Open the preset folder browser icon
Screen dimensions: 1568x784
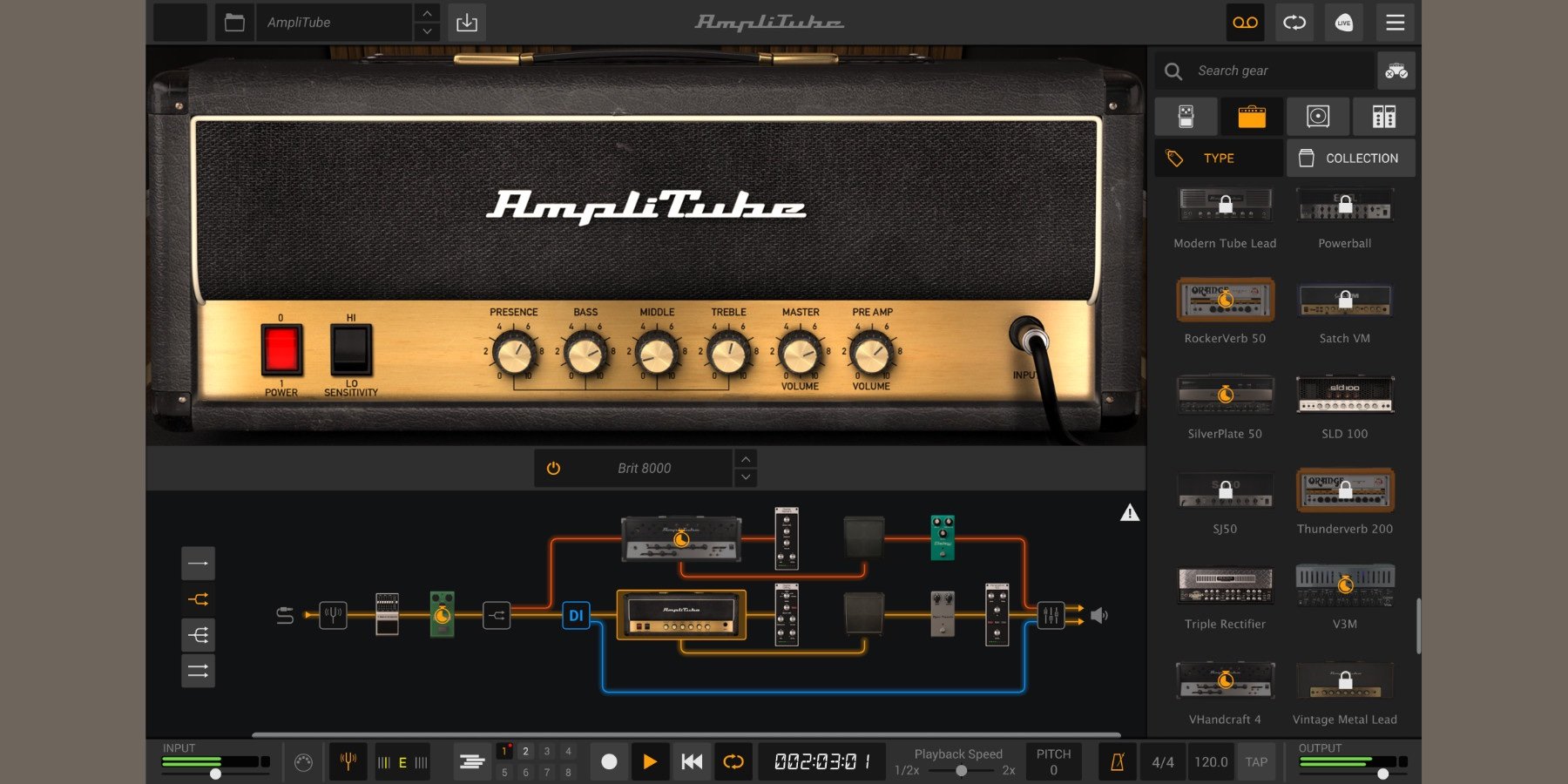(234, 23)
